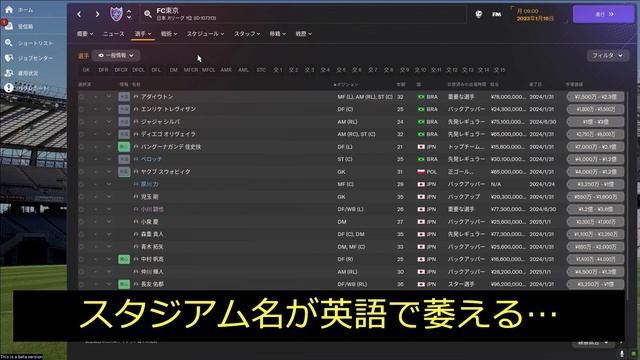640x360 pixels.
Task: Open player ディエゴ オリヴェイラ
Action: 168,134
